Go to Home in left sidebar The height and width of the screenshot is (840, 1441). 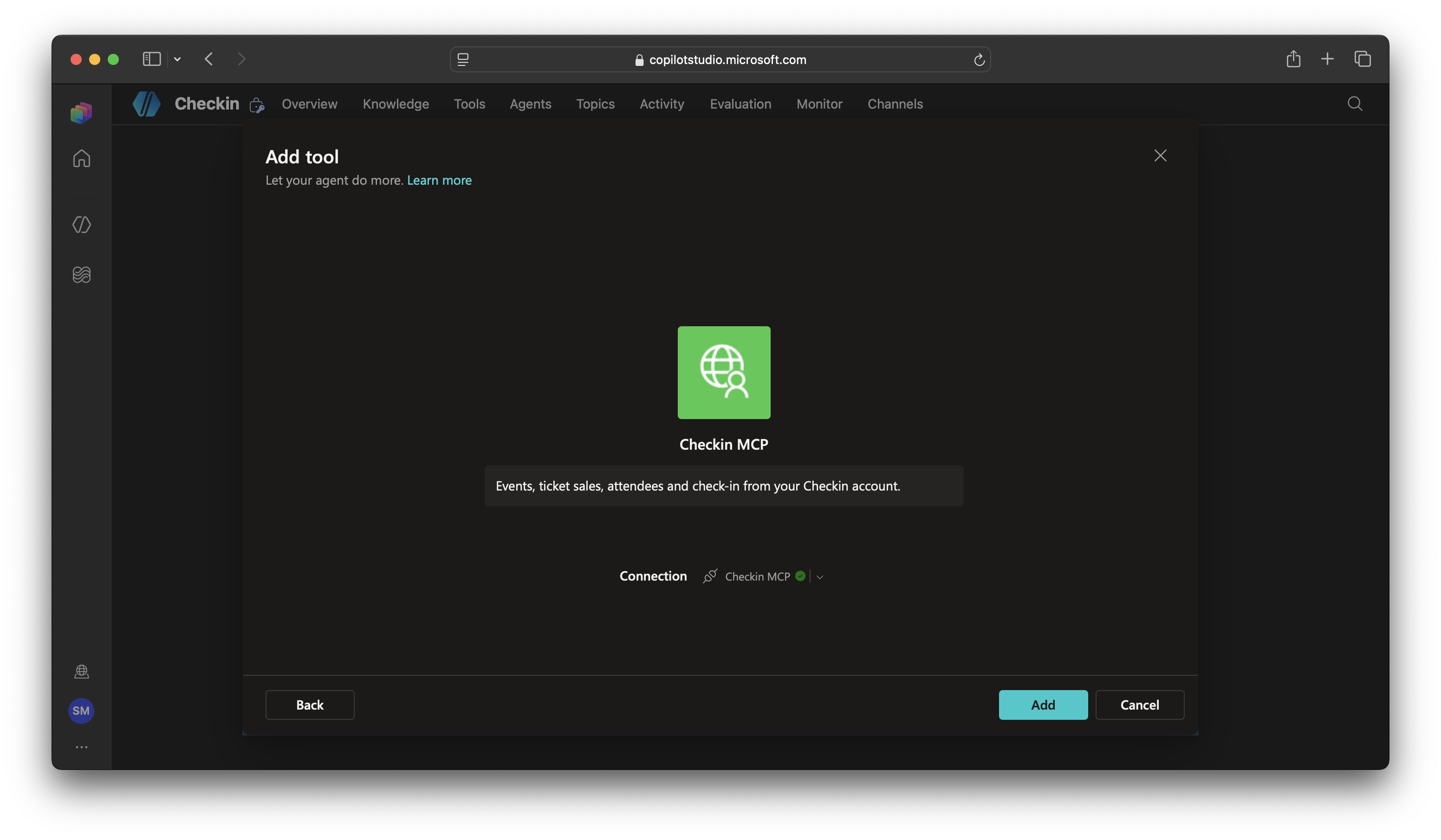(x=81, y=158)
